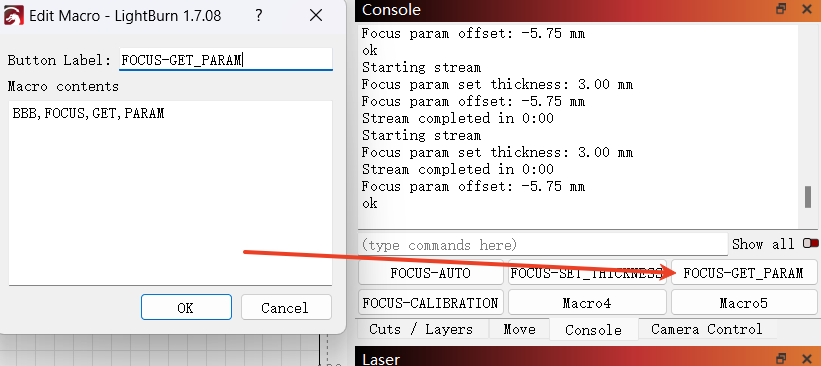Cancel the macro edit

(286, 307)
